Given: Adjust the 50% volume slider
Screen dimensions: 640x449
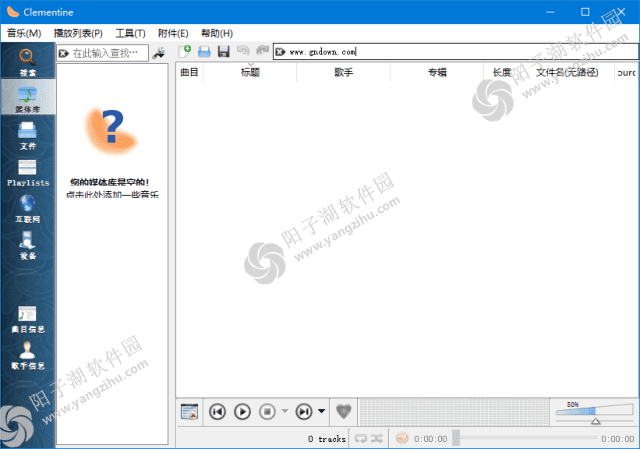Looking at the screenshot, I should pos(594,411).
